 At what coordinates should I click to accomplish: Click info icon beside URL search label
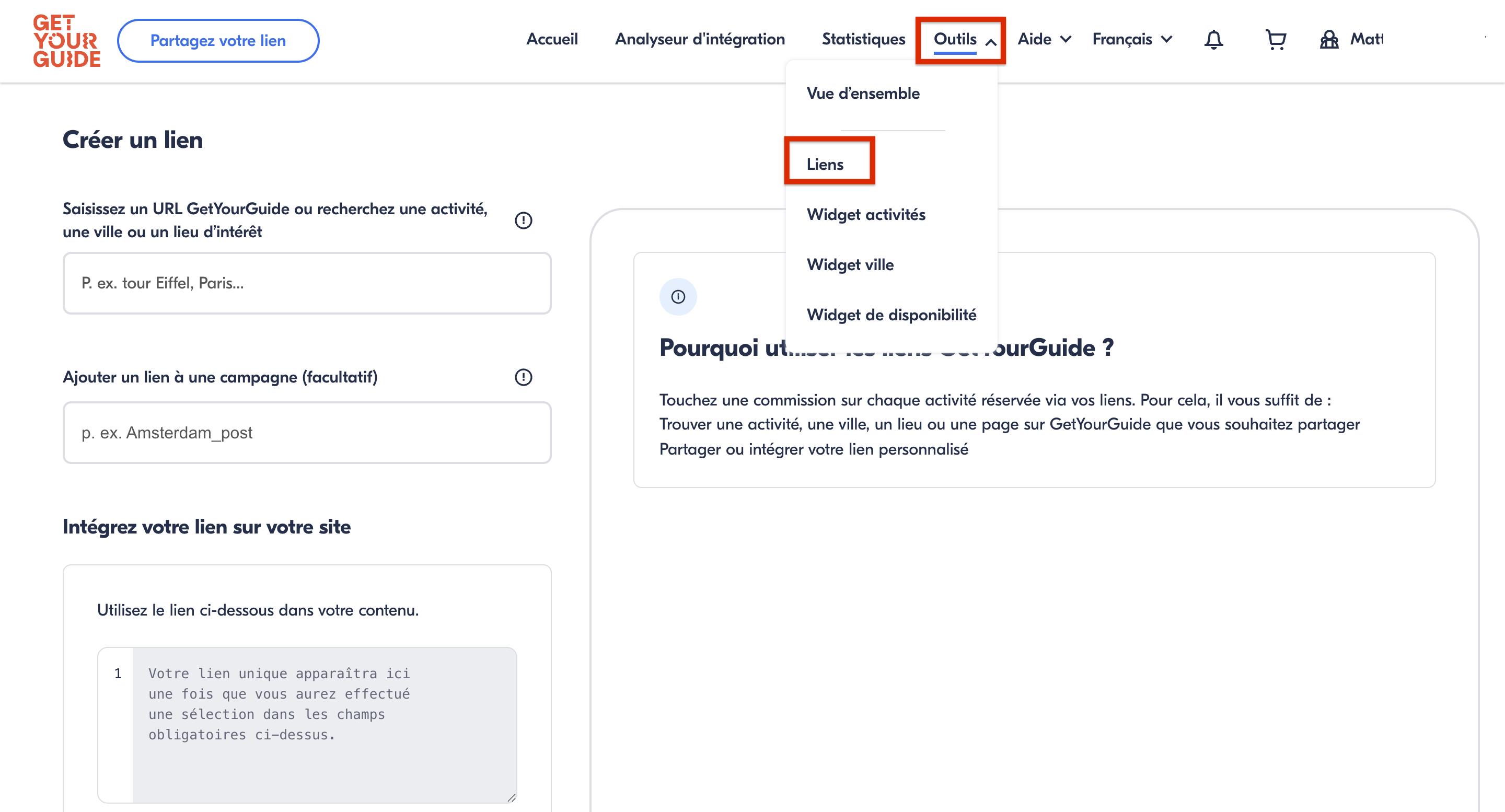coord(523,220)
